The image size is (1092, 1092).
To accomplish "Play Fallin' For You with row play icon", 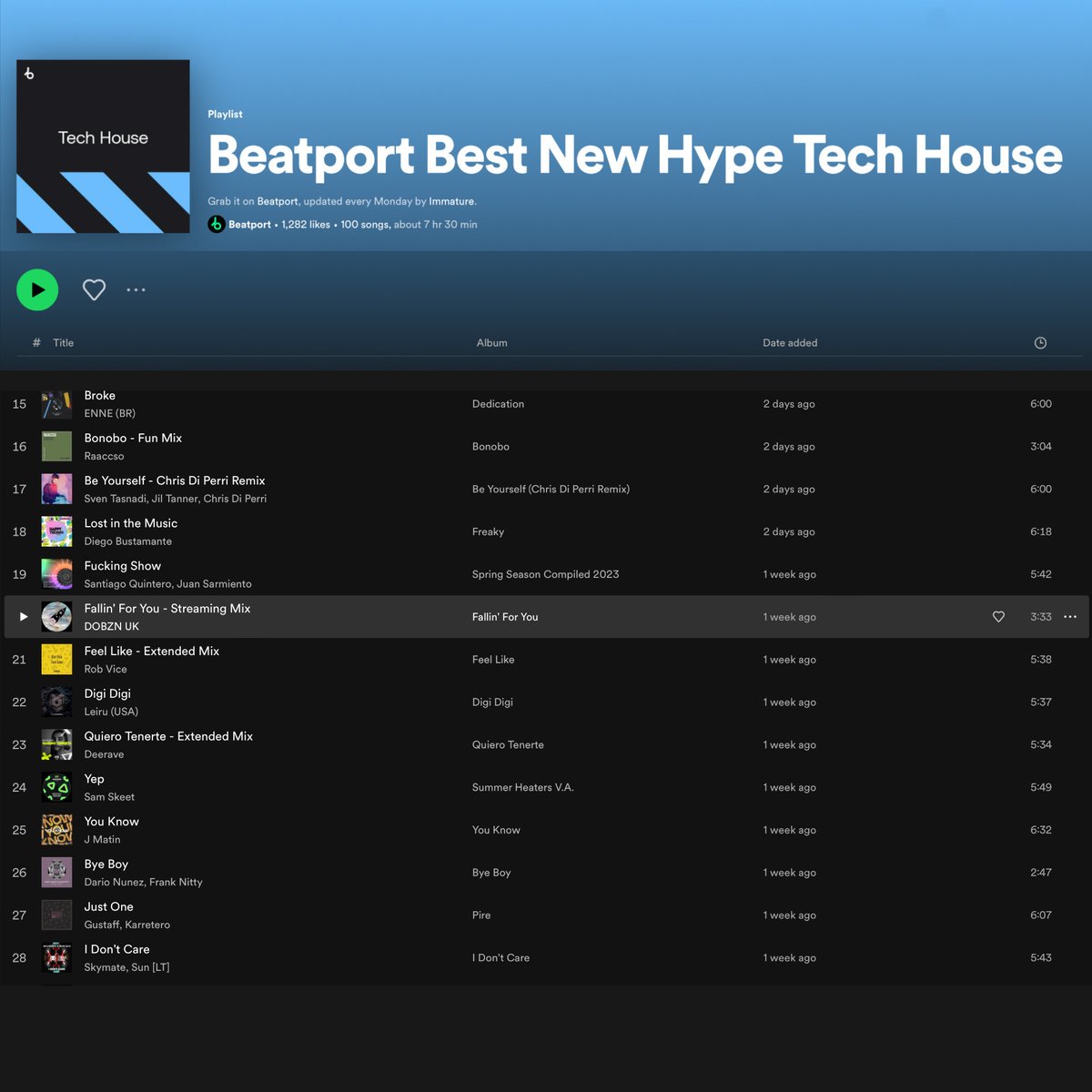I will click(x=24, y=617).
